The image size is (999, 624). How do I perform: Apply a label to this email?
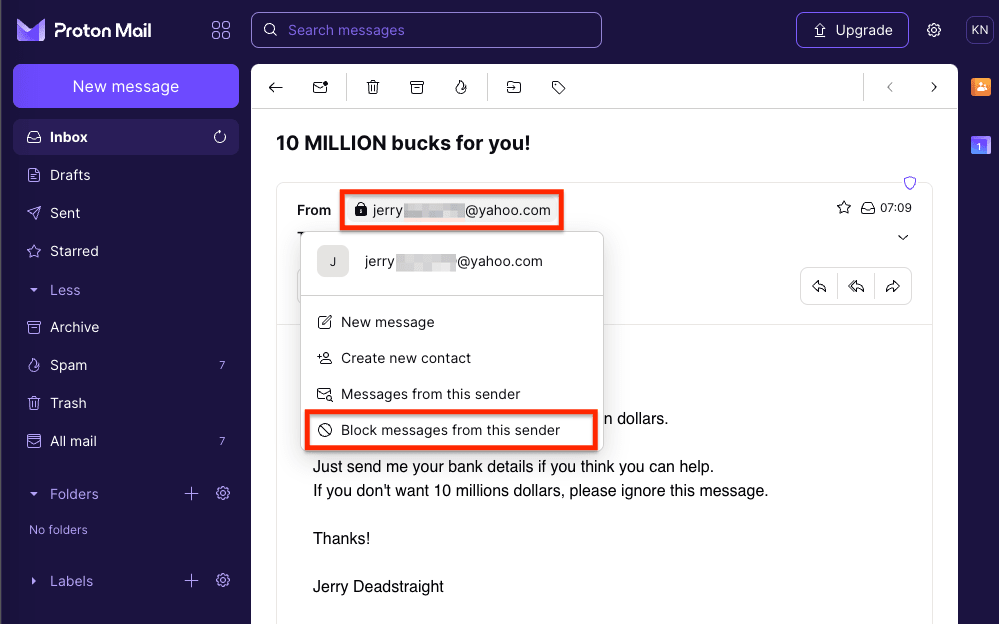[x=558, y=87]
